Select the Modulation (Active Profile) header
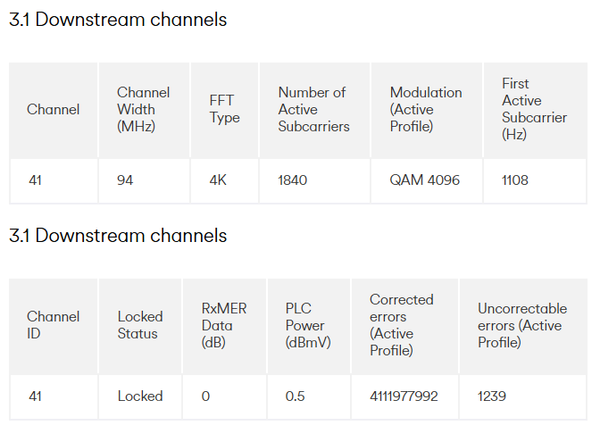600x434 pixels. point(426,109)
